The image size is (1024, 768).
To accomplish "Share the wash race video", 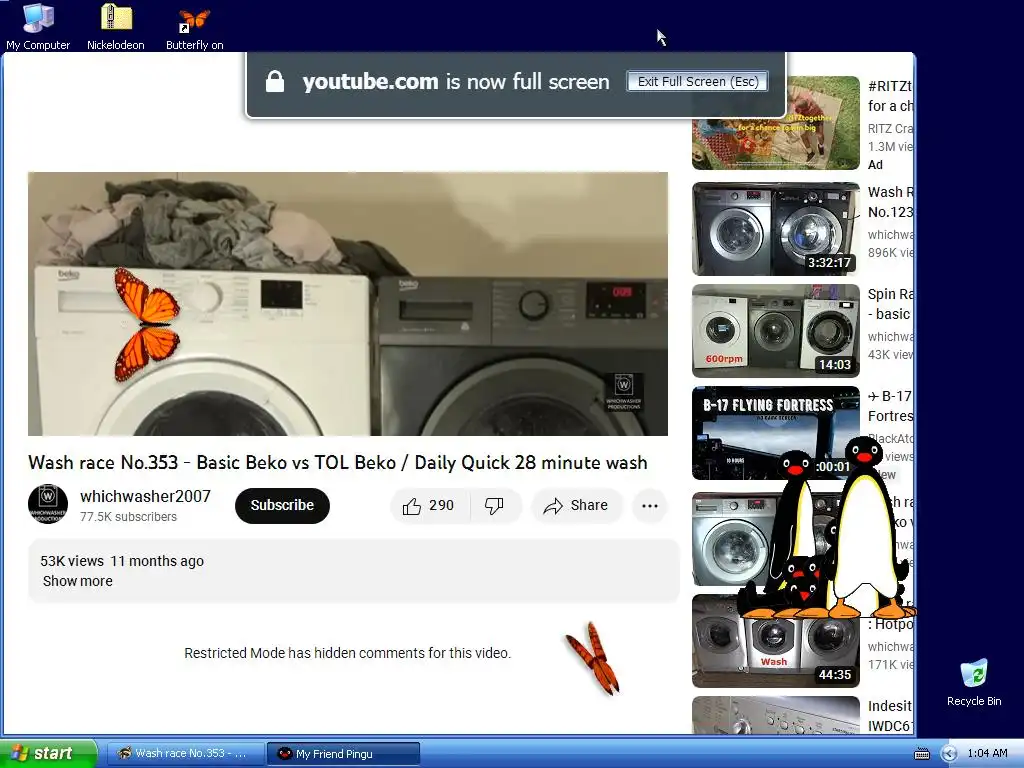I will (577, 505).
